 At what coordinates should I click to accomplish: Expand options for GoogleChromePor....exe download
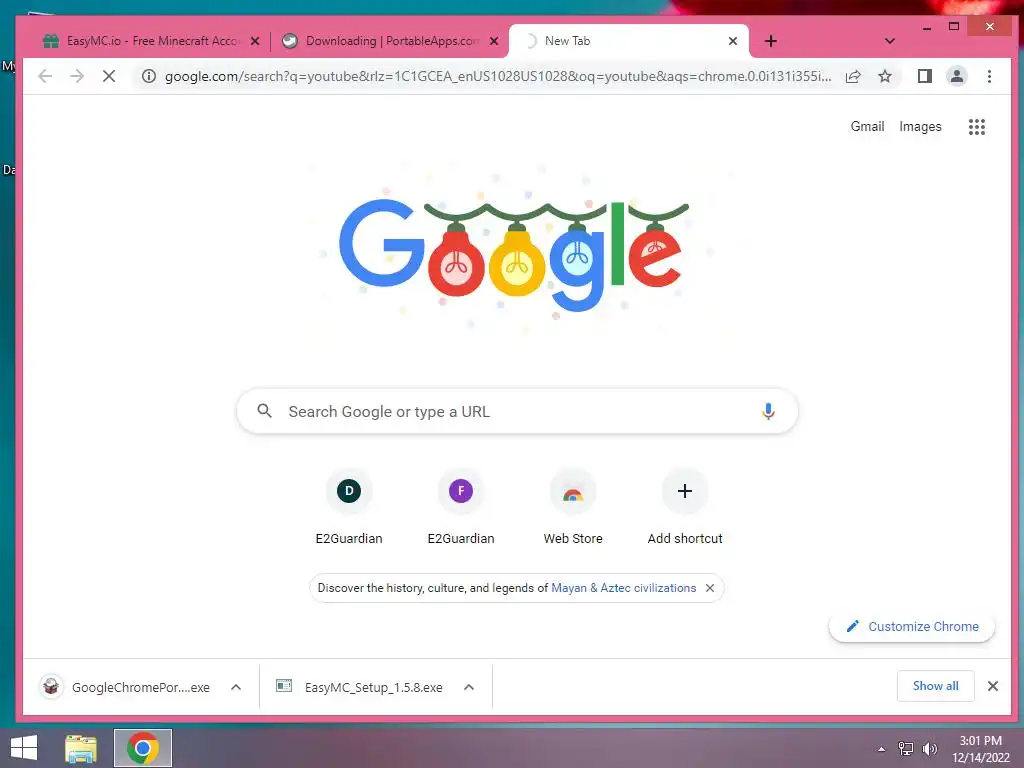236,687
